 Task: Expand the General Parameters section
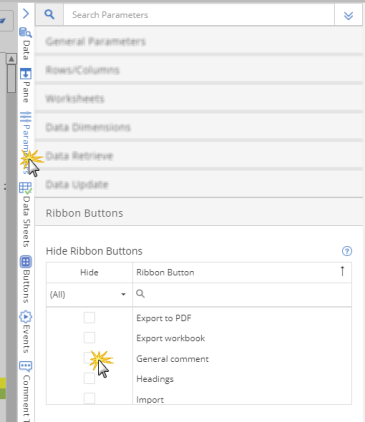[x=199, y=41]
